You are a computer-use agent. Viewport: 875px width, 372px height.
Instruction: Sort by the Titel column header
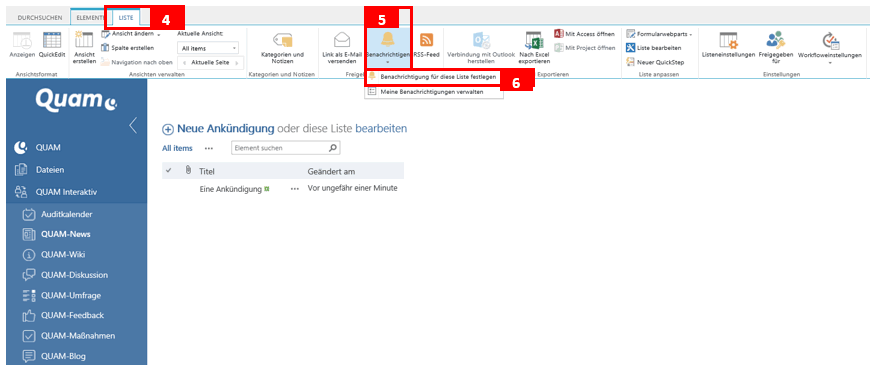tap(207, 171)
